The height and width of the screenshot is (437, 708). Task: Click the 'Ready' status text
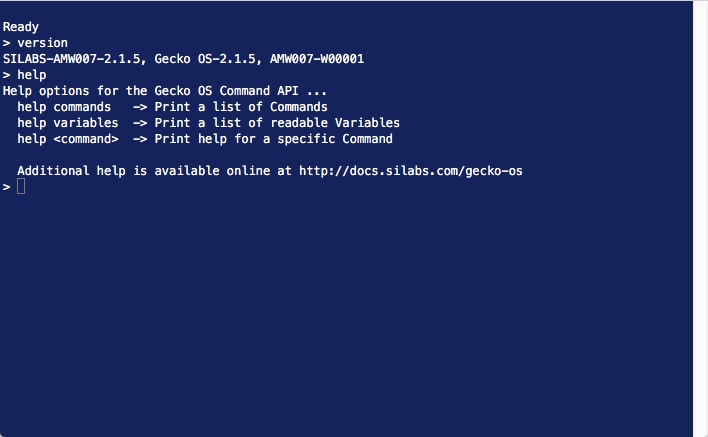[x=21, y=27]
